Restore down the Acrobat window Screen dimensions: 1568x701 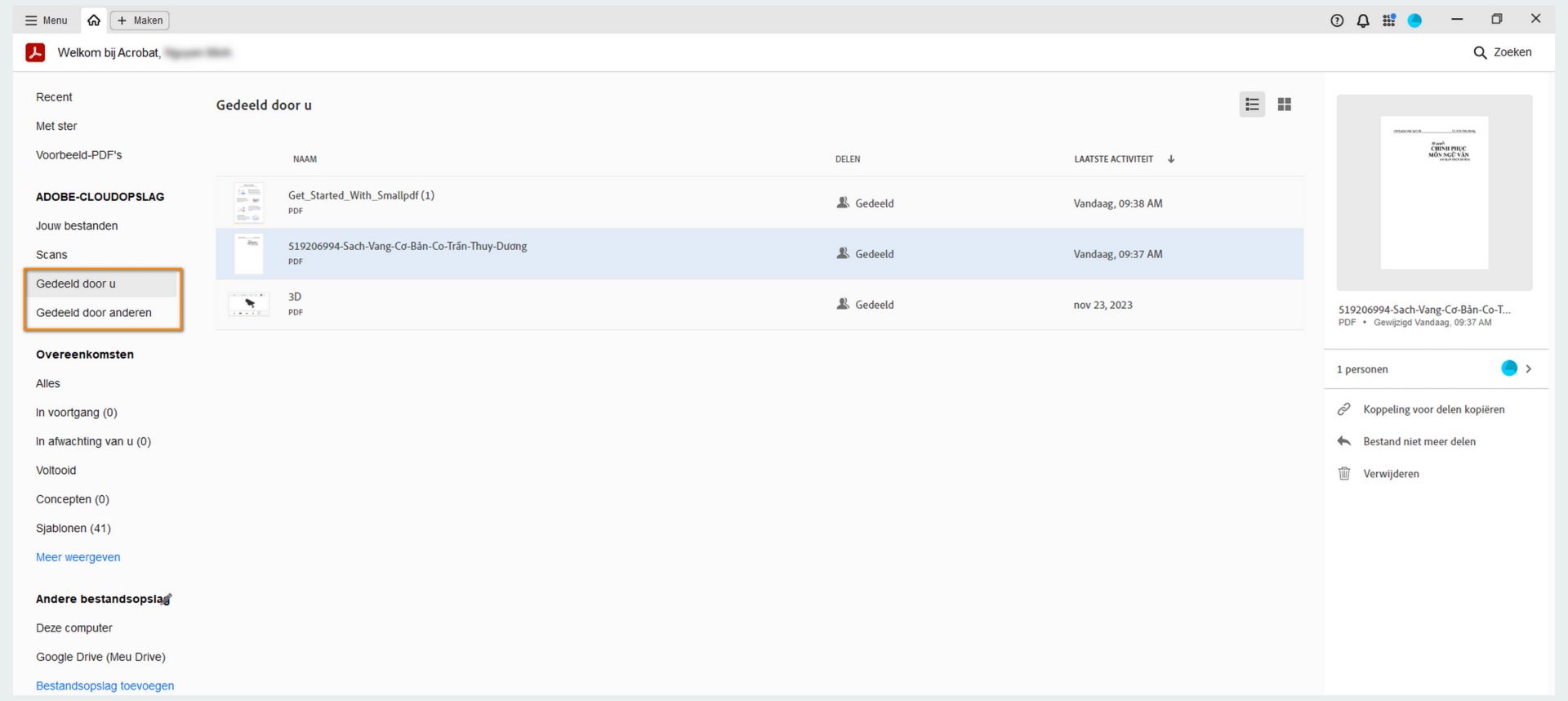(1496, 19)
